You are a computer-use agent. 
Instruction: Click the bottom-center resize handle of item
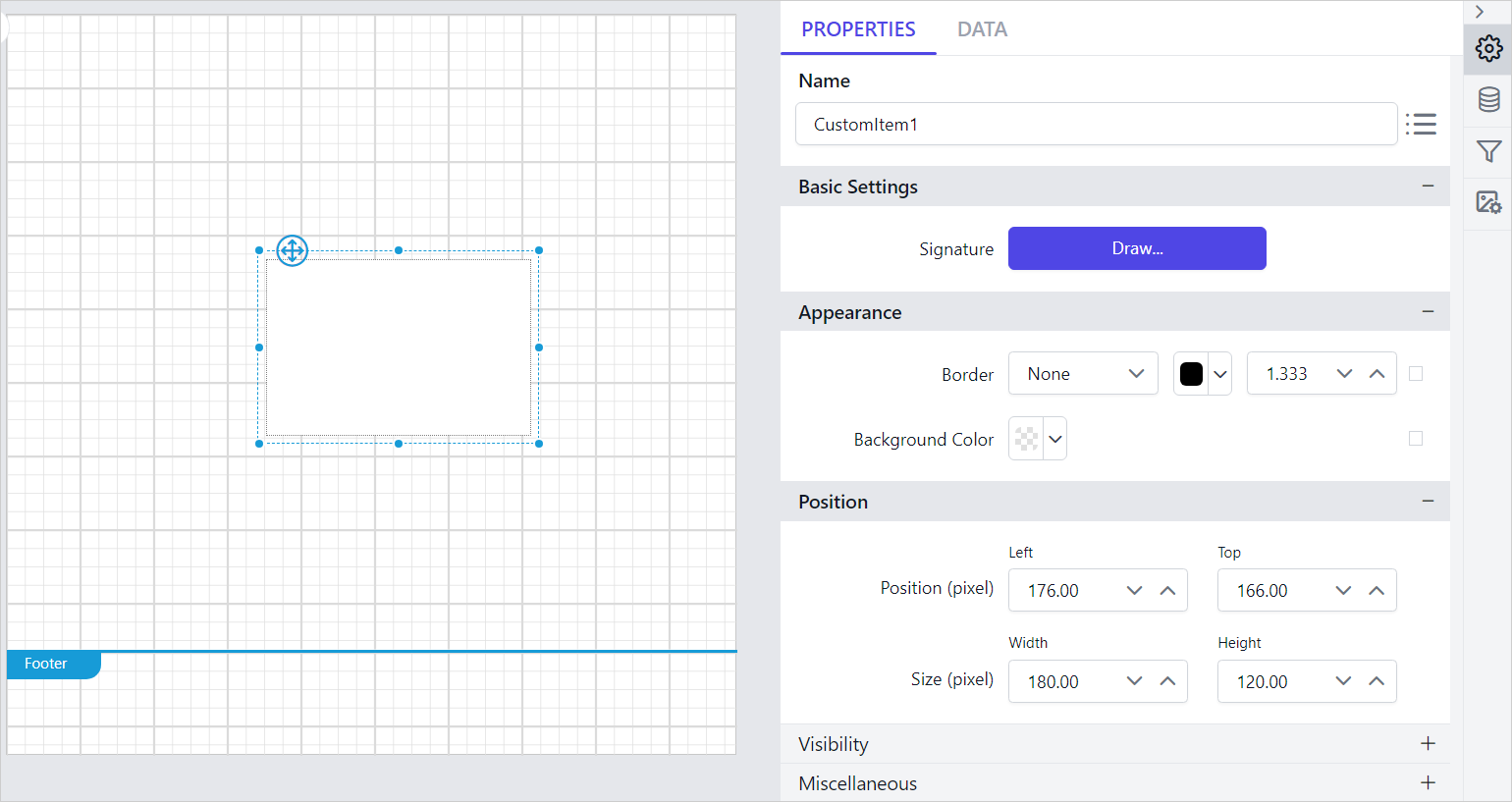point(399,444)
